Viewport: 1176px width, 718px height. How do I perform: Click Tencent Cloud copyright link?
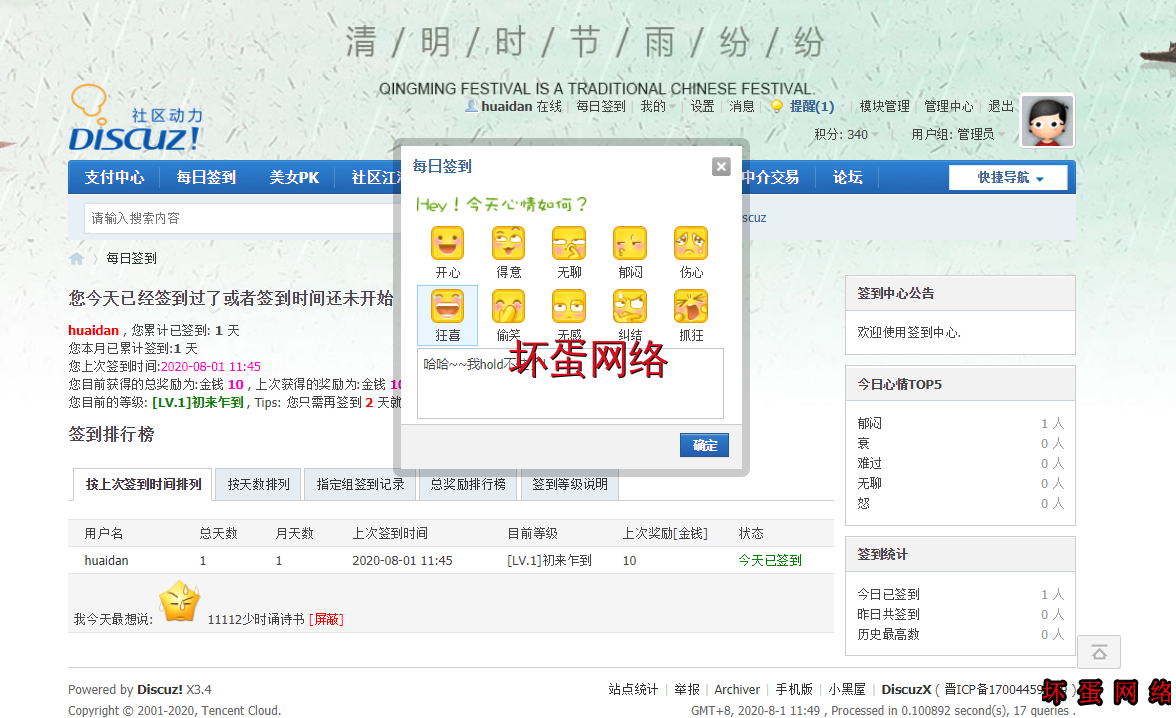pos(241,710)
